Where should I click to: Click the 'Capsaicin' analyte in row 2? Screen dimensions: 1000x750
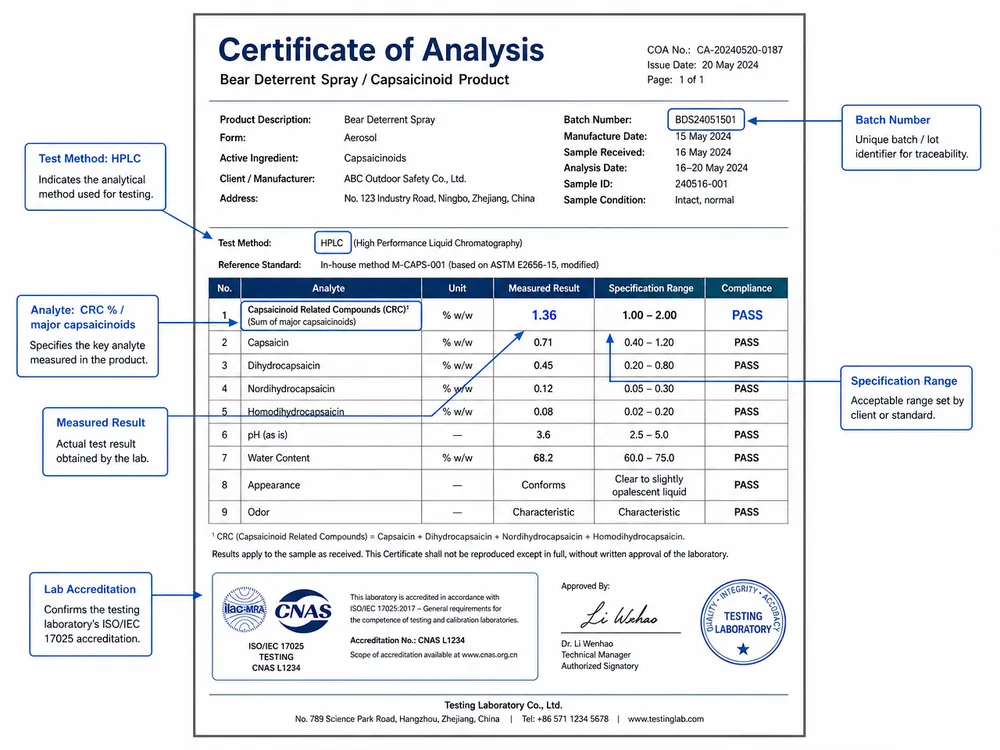(268, 342)
